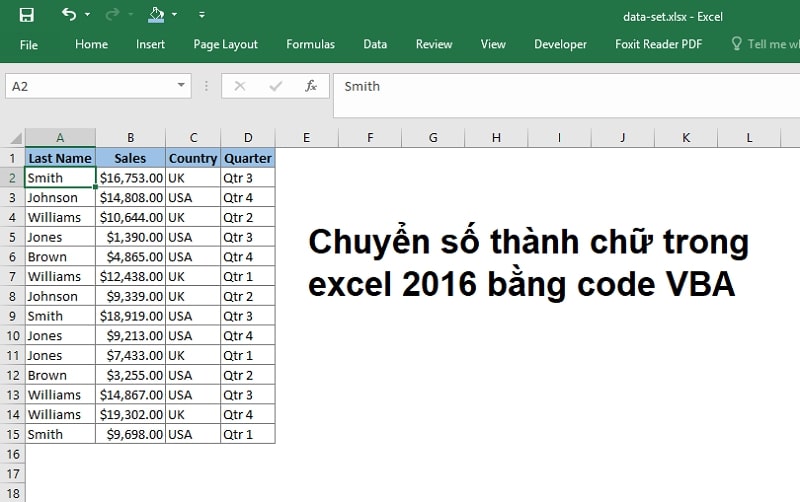Open the Page Layout tab
The height and width of the screenshot is (502, 800).
(x=225, y=44)
